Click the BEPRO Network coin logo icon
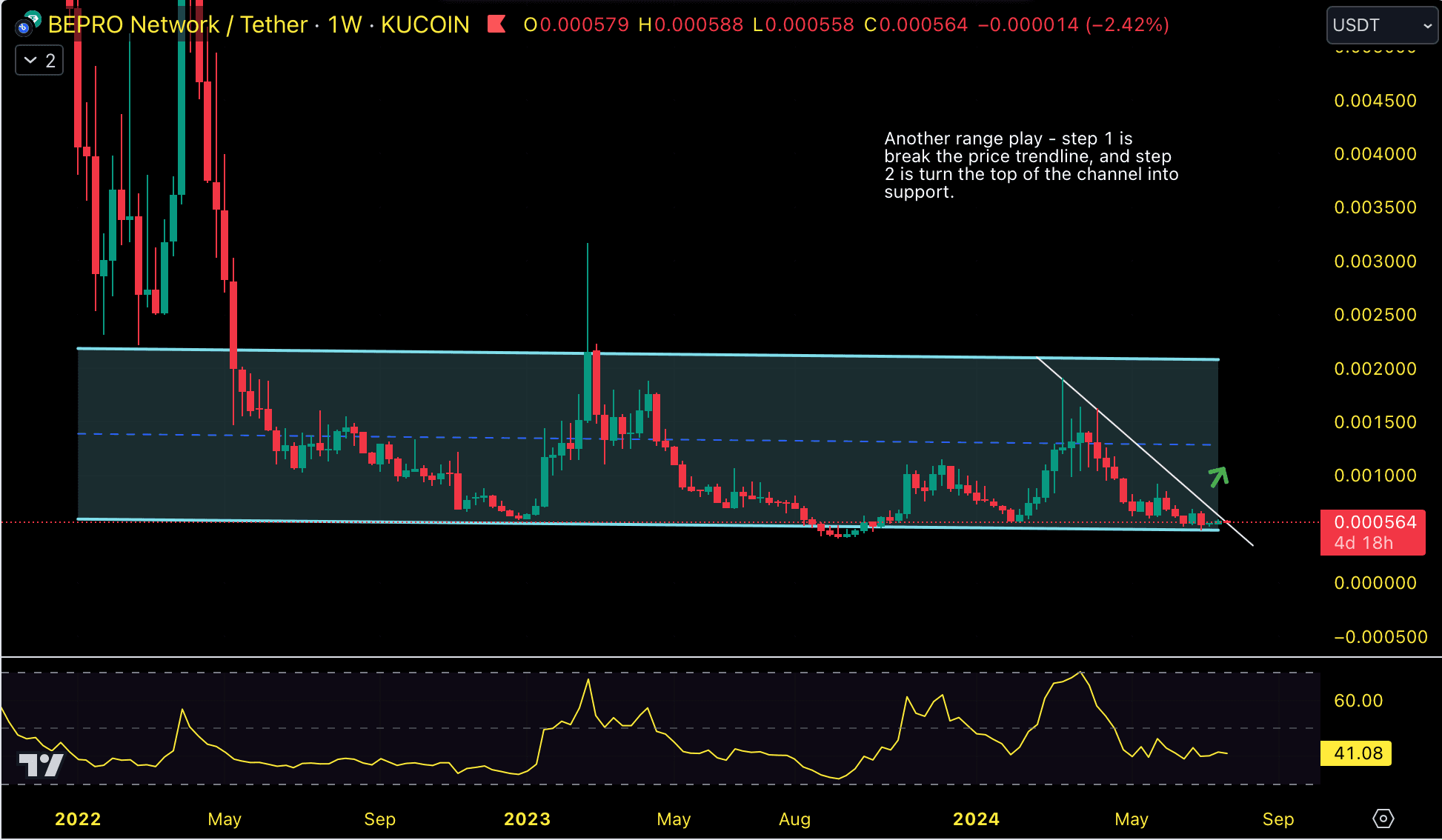Image resolution: width=1442 pixels, height=840 pixels. tap(27, 25)
